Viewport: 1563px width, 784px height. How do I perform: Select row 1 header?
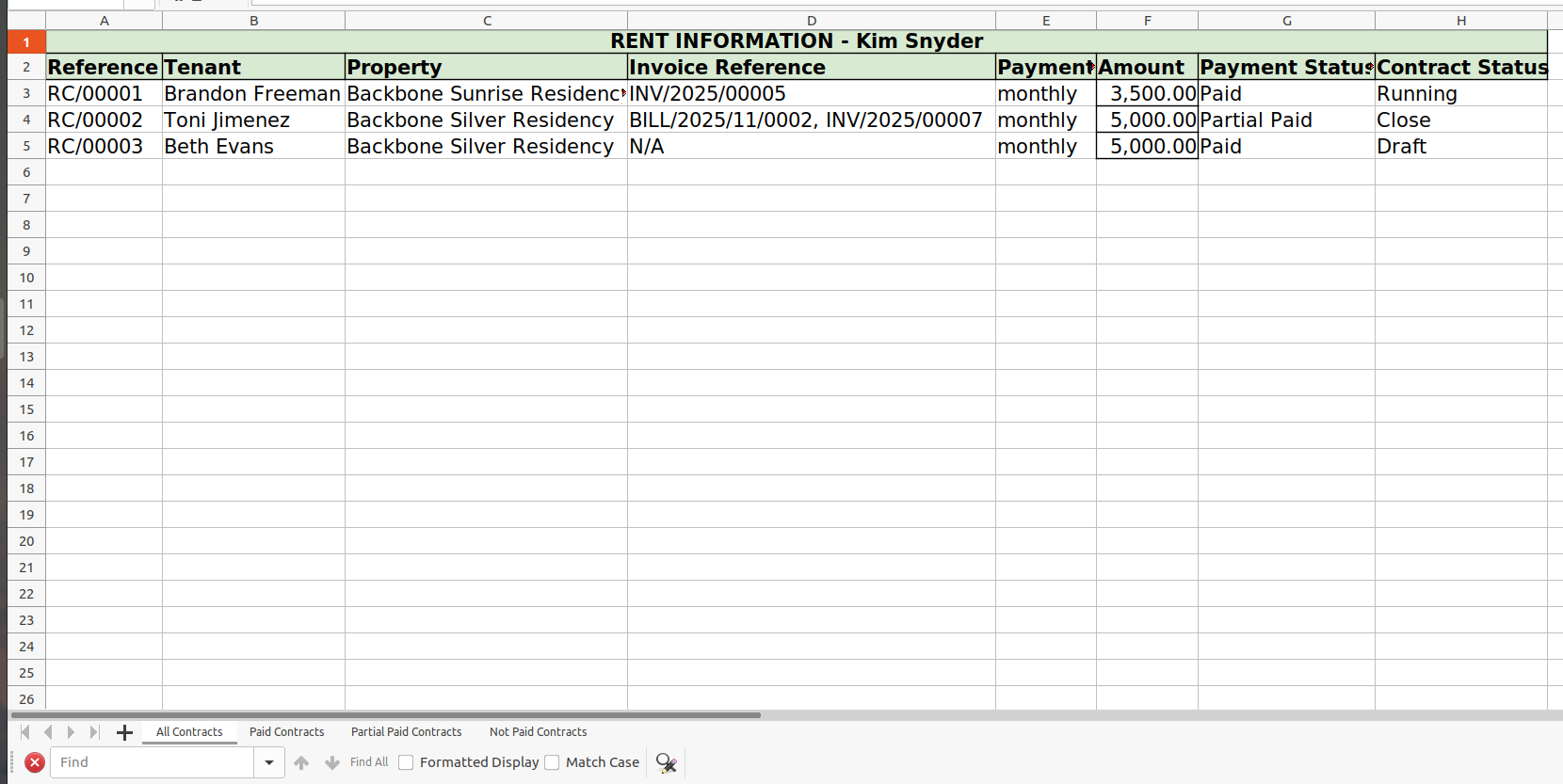pyautogui.click(x=26, y=41)
